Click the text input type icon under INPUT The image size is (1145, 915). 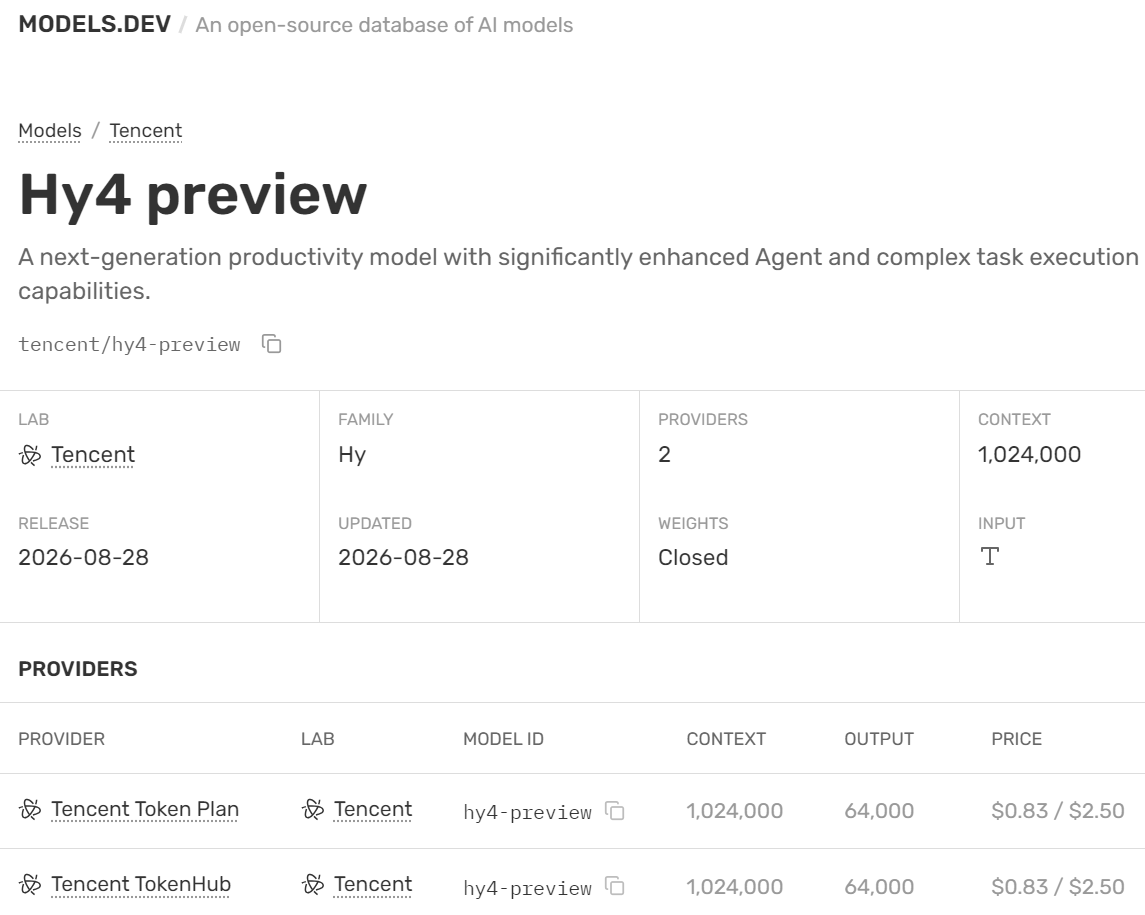click(x=989, y=556)
